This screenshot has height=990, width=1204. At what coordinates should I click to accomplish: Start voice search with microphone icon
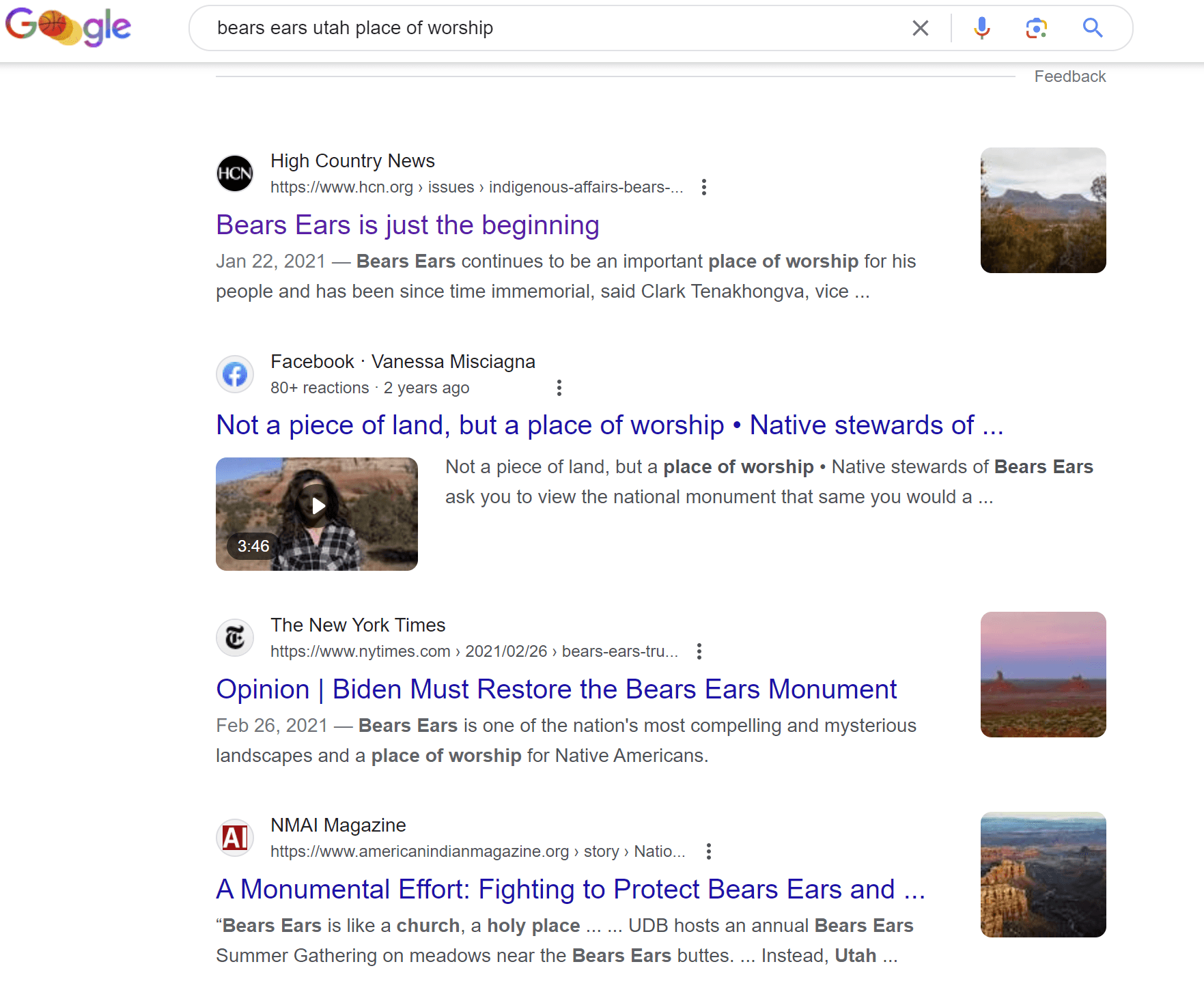(981, 28)
